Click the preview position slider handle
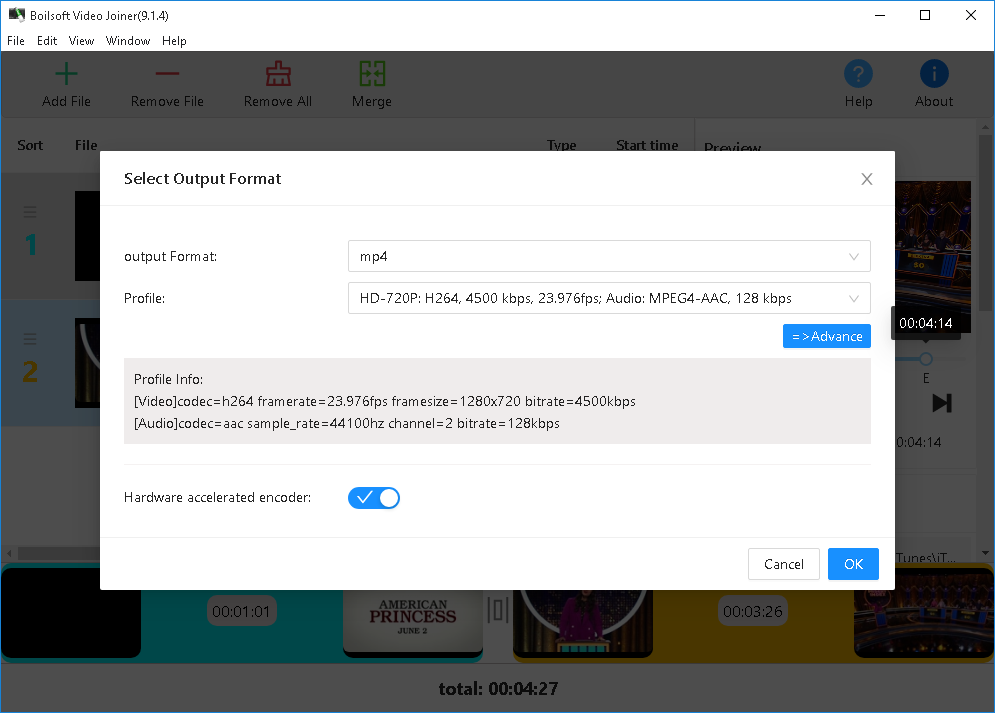 (x=926, y=359)
